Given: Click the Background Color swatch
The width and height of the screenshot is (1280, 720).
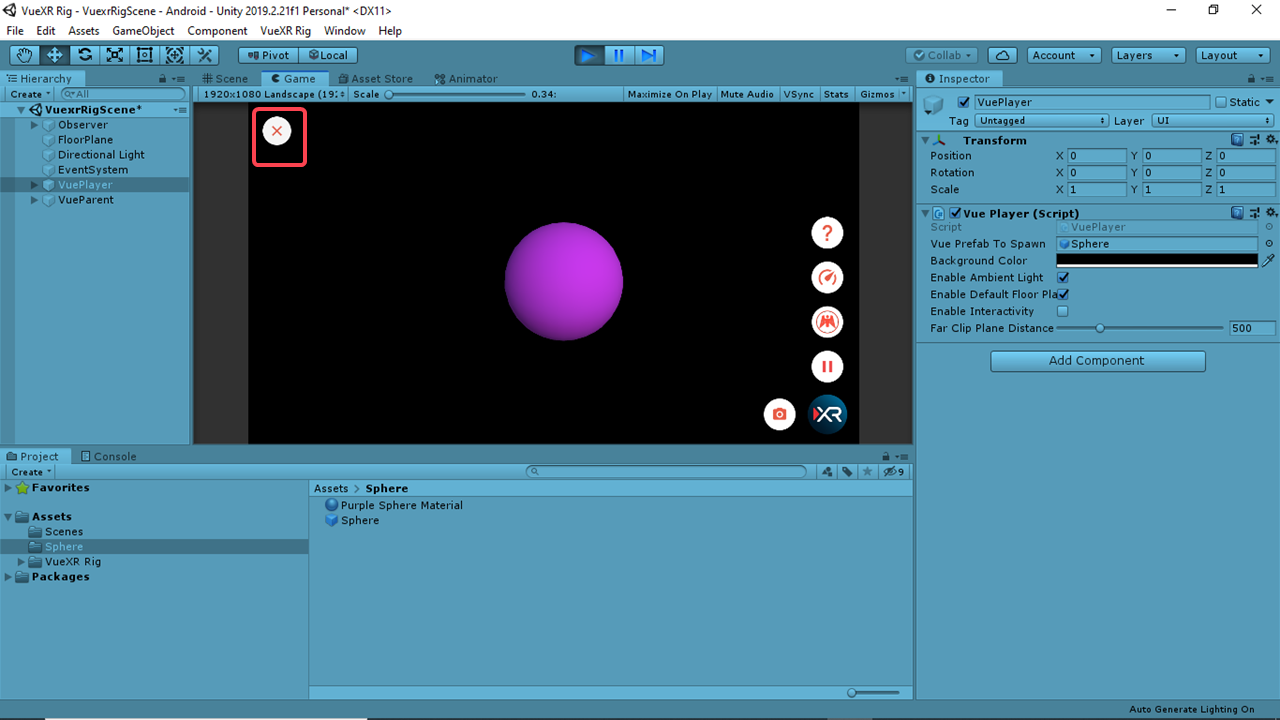Looking at the screenshot, I should tap(1157, 261).
